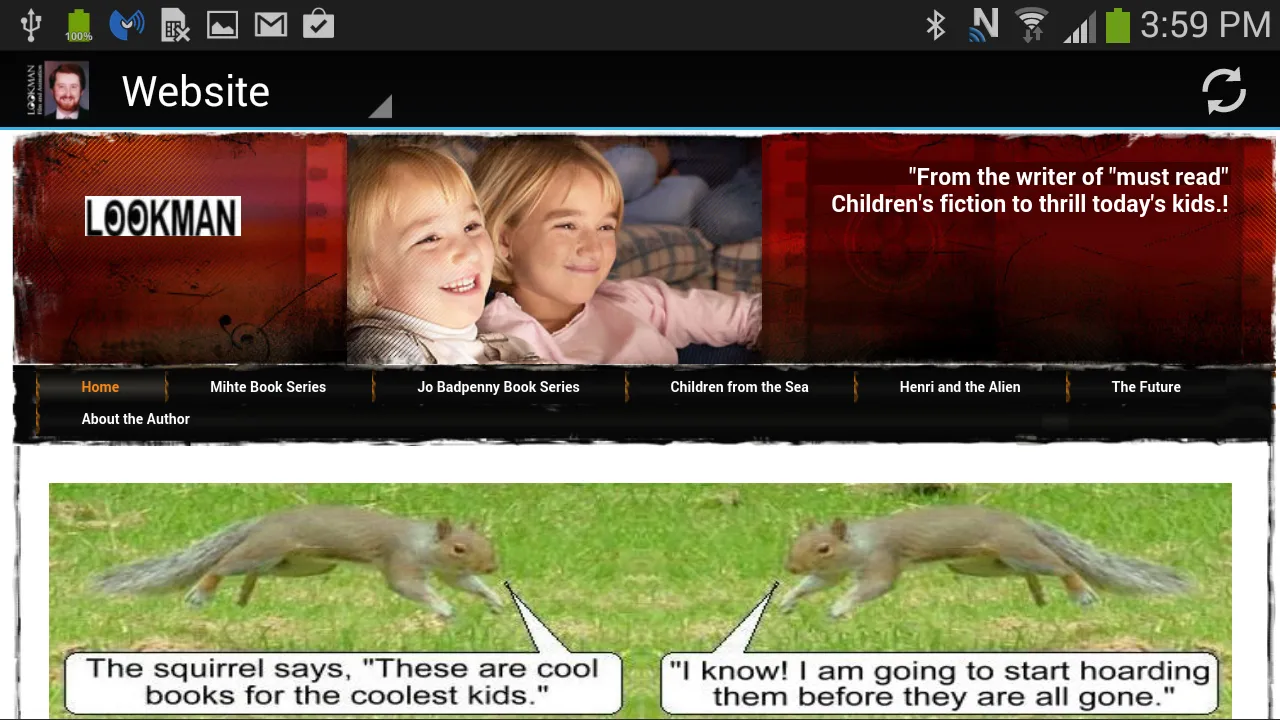This screenshot has width=1280, height=720.
Task: Open the Jo Badpenny Book Series page
Action: 498,387
